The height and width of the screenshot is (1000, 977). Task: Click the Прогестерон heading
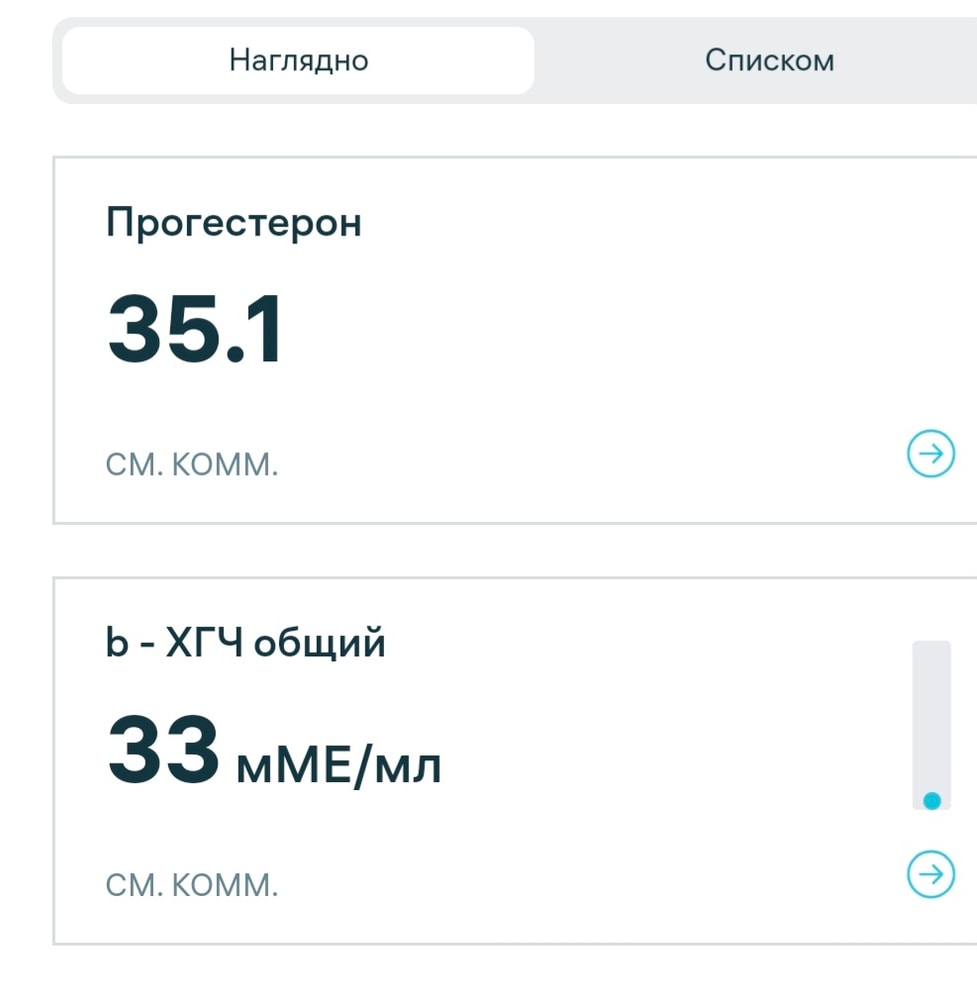coord(233,222)
